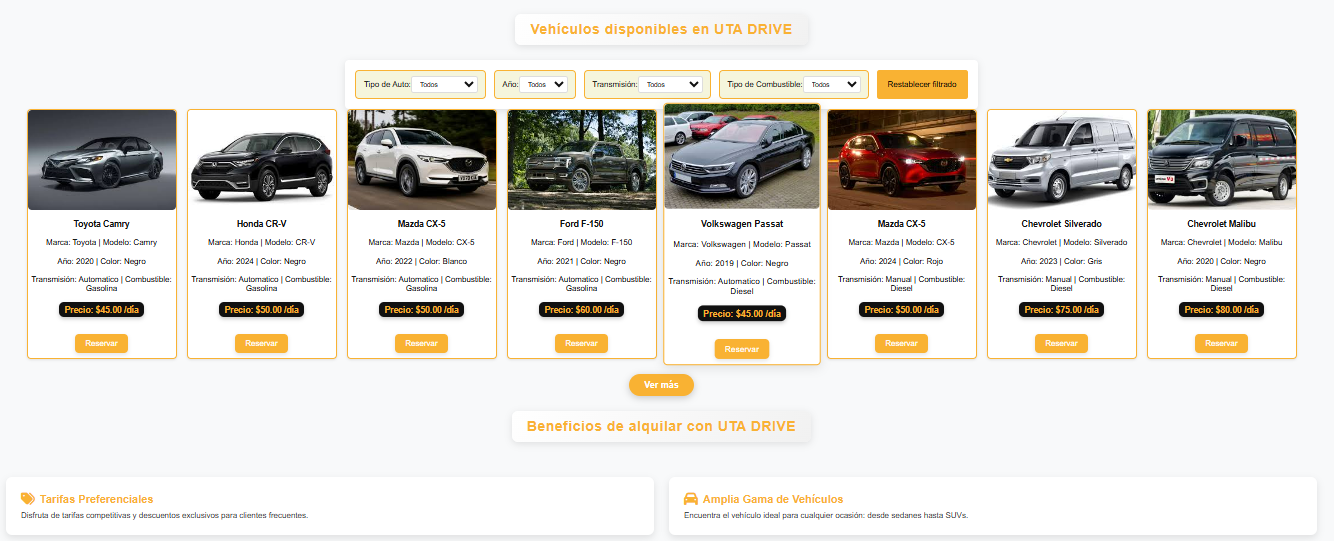Reserve the Toyota Camry
The width and height of the screenshot is (1334, 541).
click(101, 343)
